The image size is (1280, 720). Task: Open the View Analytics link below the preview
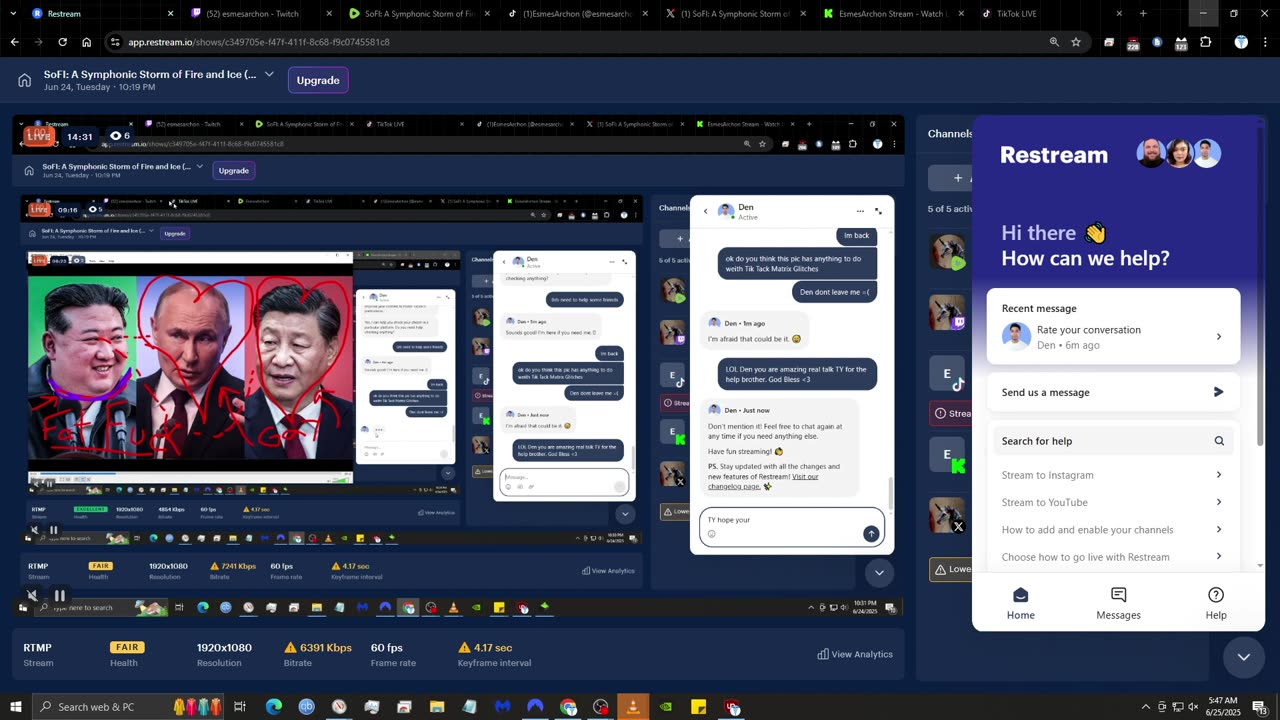click(855, 654)
